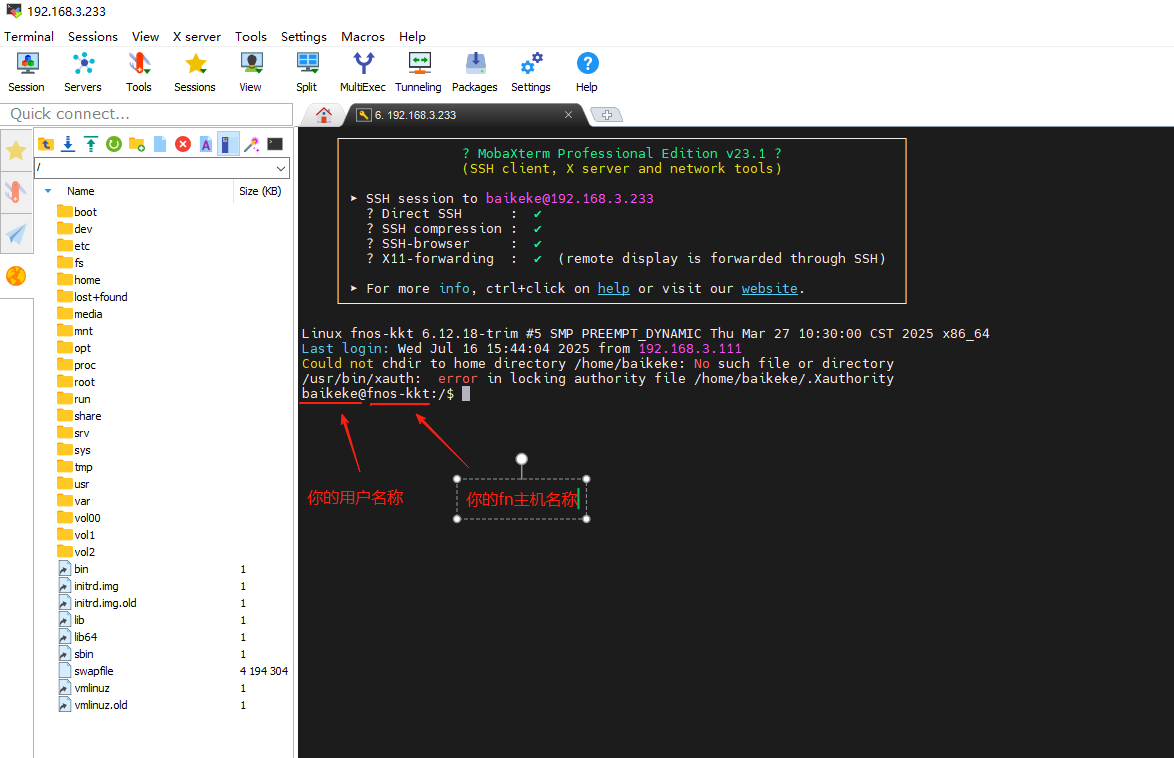The image size is (1174, 758).
Task: Open the remote path dropdown
Action: point(280,168)
